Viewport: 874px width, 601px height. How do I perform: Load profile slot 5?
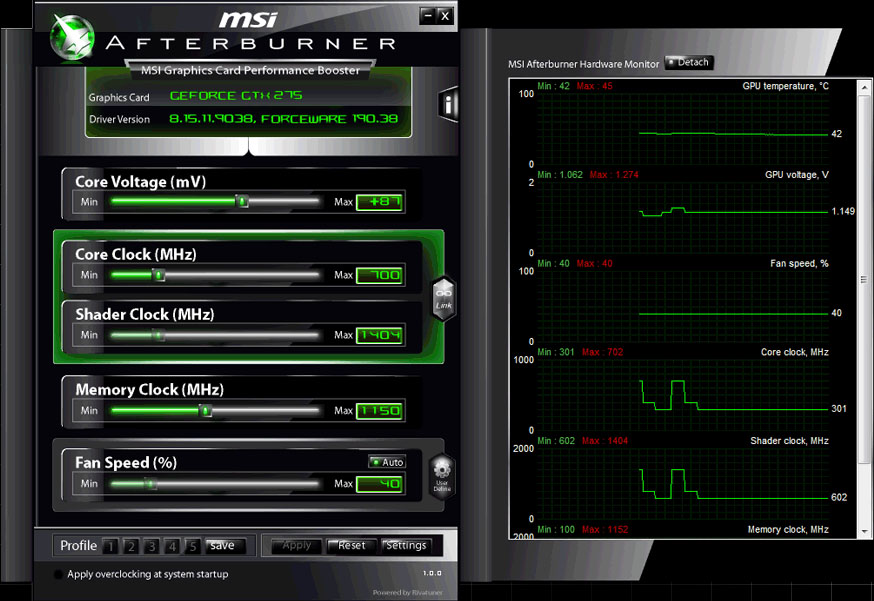tap(192, 546)
